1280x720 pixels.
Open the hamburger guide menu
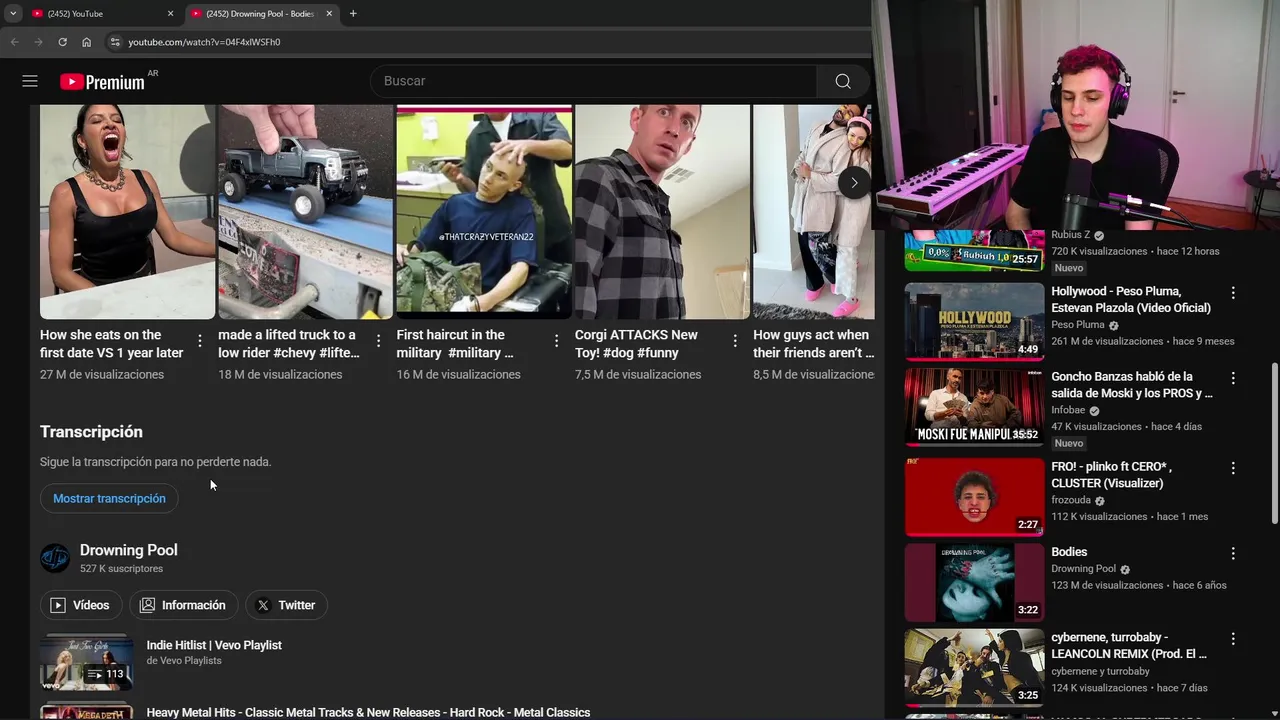point(30,81)
